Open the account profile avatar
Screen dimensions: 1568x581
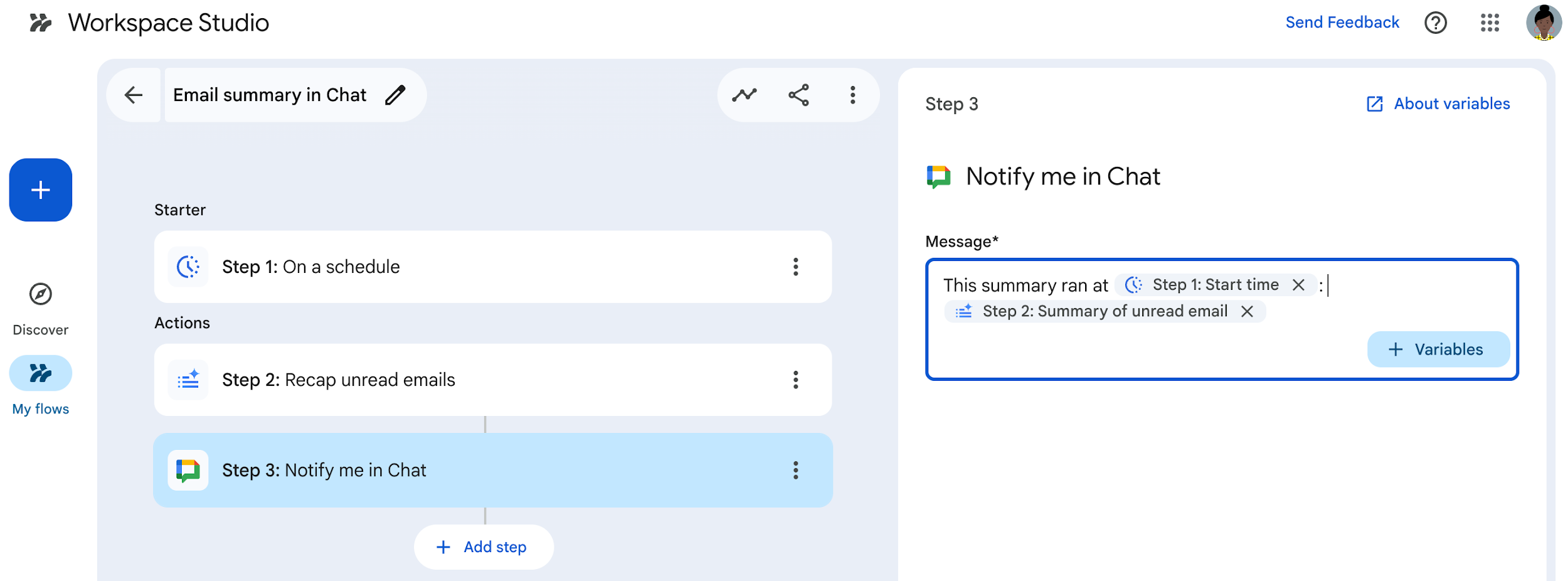click(1544, 23)
